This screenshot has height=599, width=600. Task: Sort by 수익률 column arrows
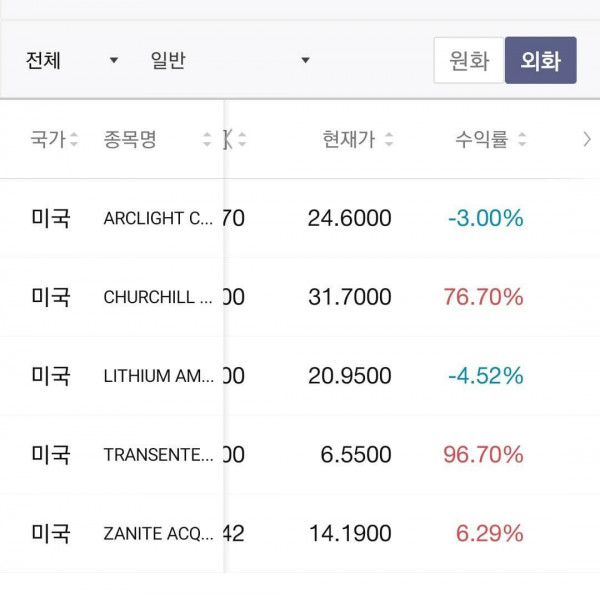[522, 139]
